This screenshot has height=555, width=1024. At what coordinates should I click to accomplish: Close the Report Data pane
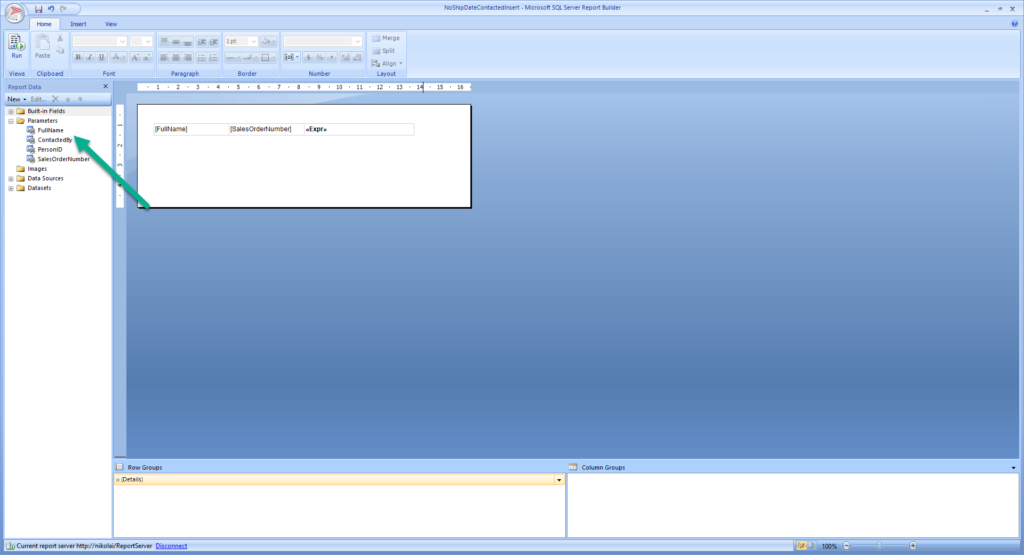(x=106, y=86)
